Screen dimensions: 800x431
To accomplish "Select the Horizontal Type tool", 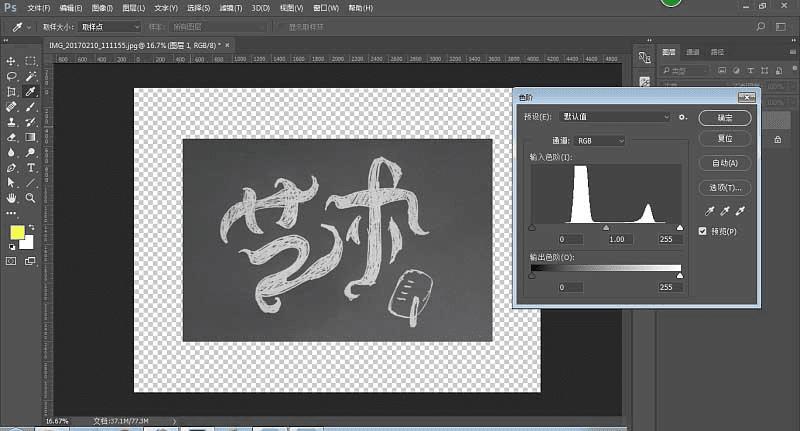I will click(x=30, y=168).
